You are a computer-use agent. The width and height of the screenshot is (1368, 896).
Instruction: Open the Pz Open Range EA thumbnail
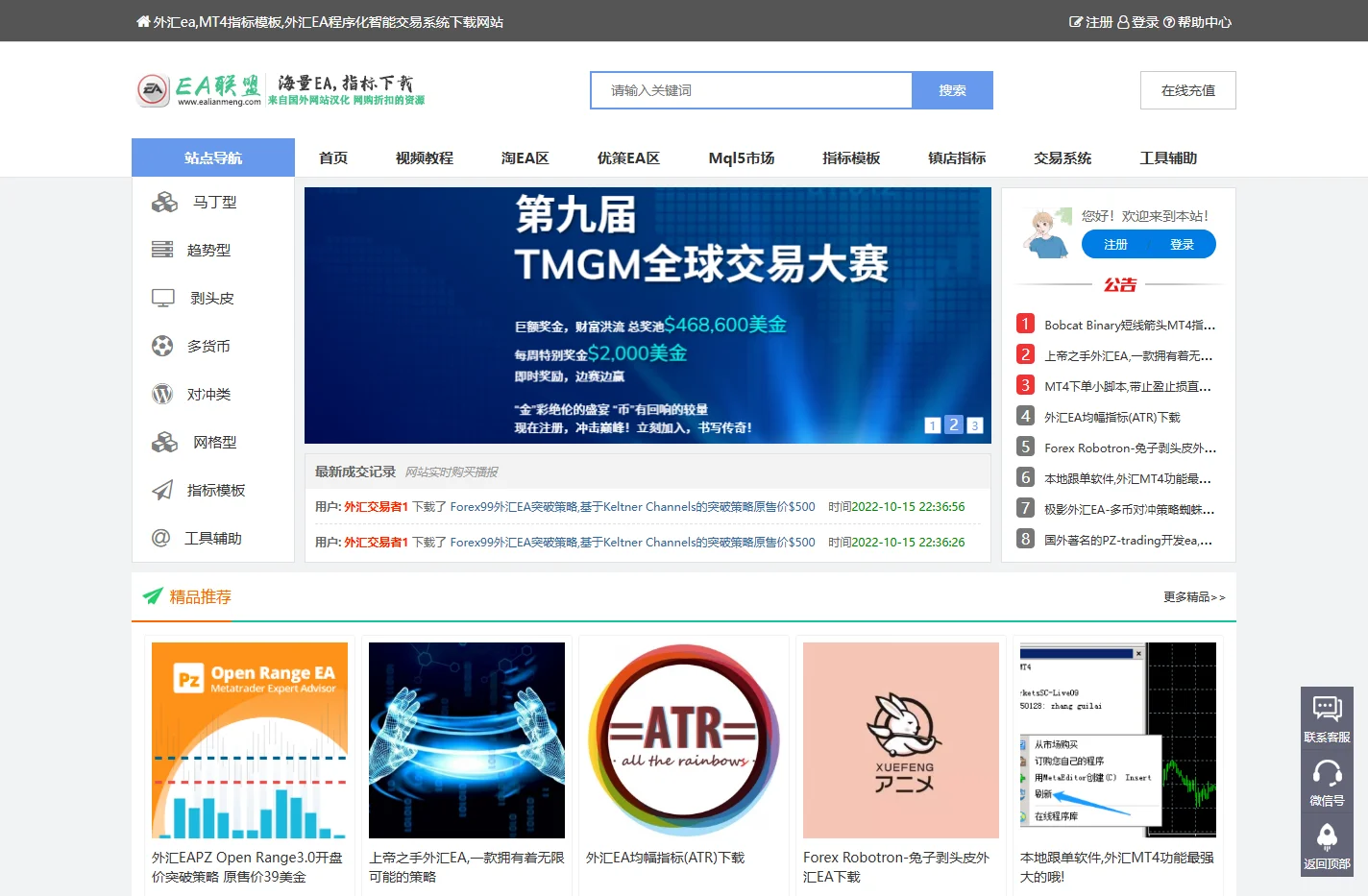pos(250,740)
